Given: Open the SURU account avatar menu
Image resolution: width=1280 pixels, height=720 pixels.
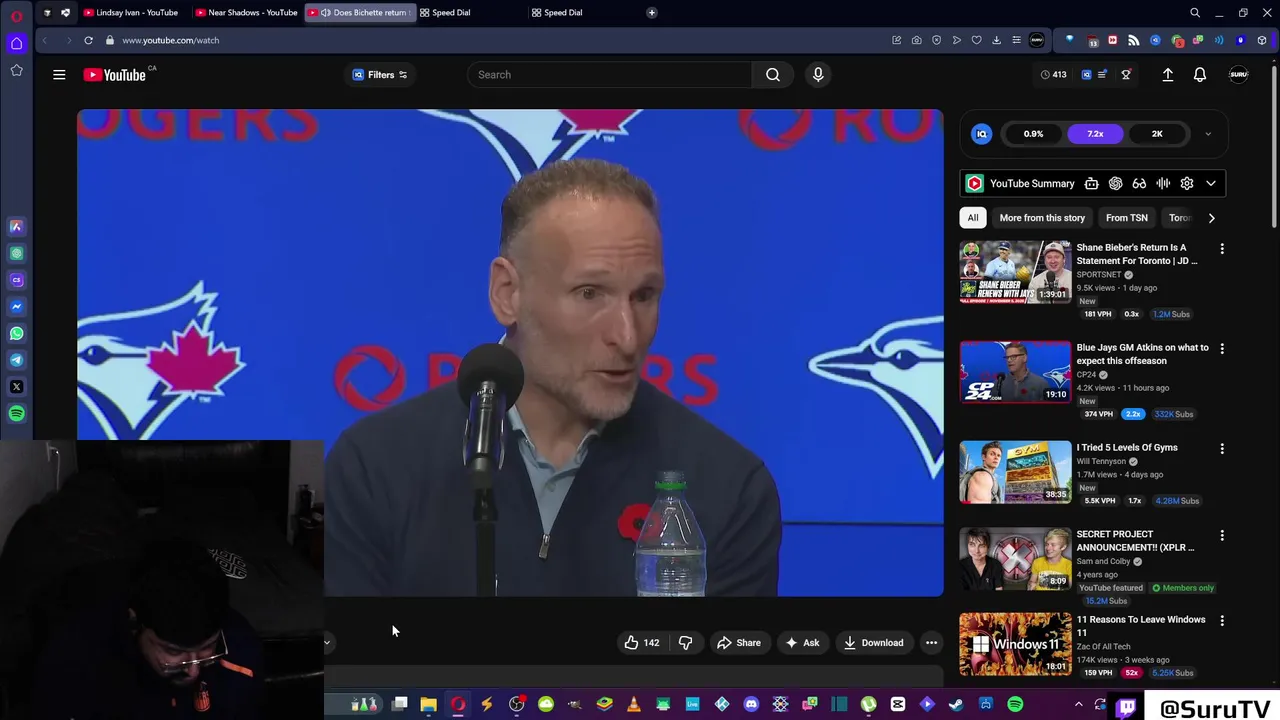Looking at the screenshot, I should [x=1238, y=75].
